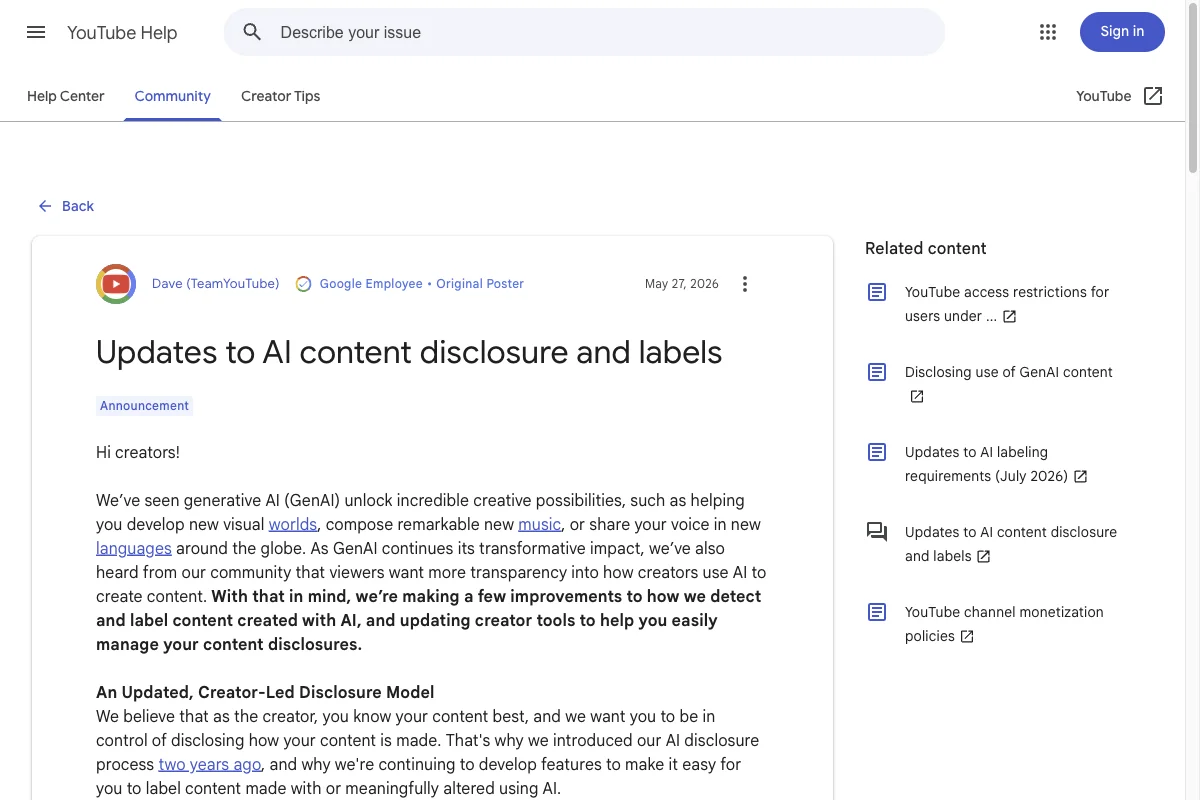Screen dimensions: 1200x800
Task: Click article icon beside Disclosing use of GenAI
Action: pyautogui.click(x=877, y=372)
